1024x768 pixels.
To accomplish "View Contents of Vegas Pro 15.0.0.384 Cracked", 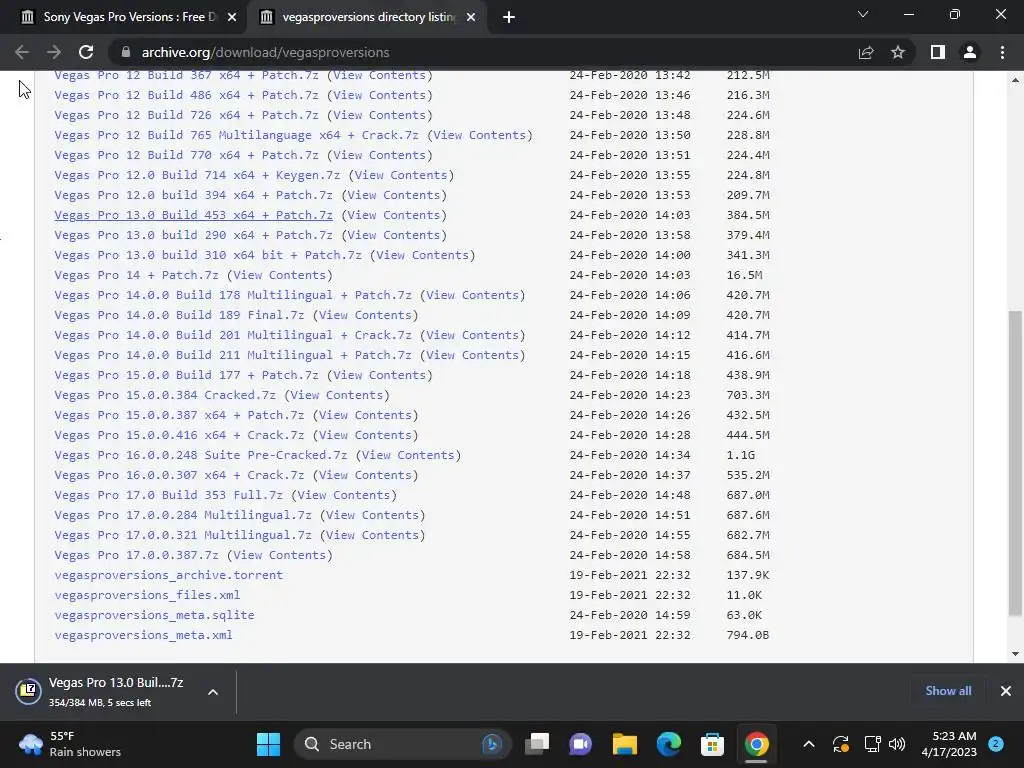I will pos(336,395).
